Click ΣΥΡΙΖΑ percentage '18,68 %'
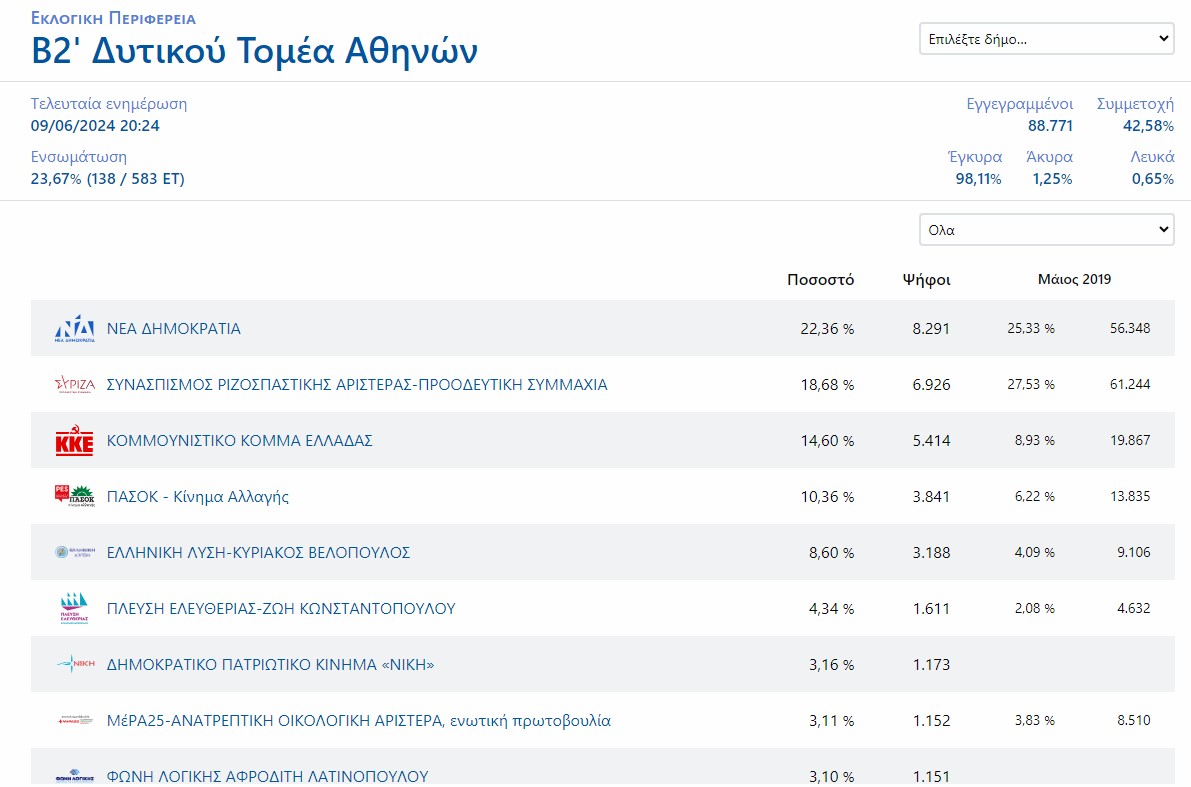The width and height of the screenshot is (1191, 787). (x=827, y=385)
